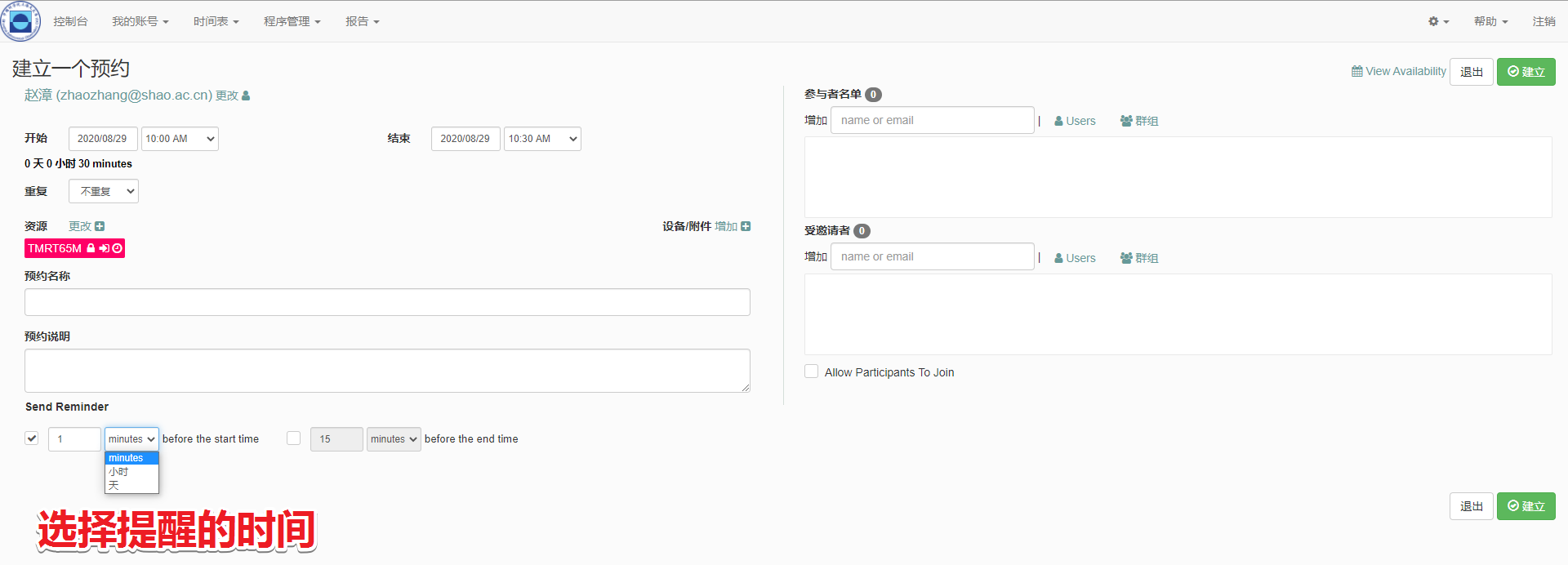Open the View Availability link

1398,72
